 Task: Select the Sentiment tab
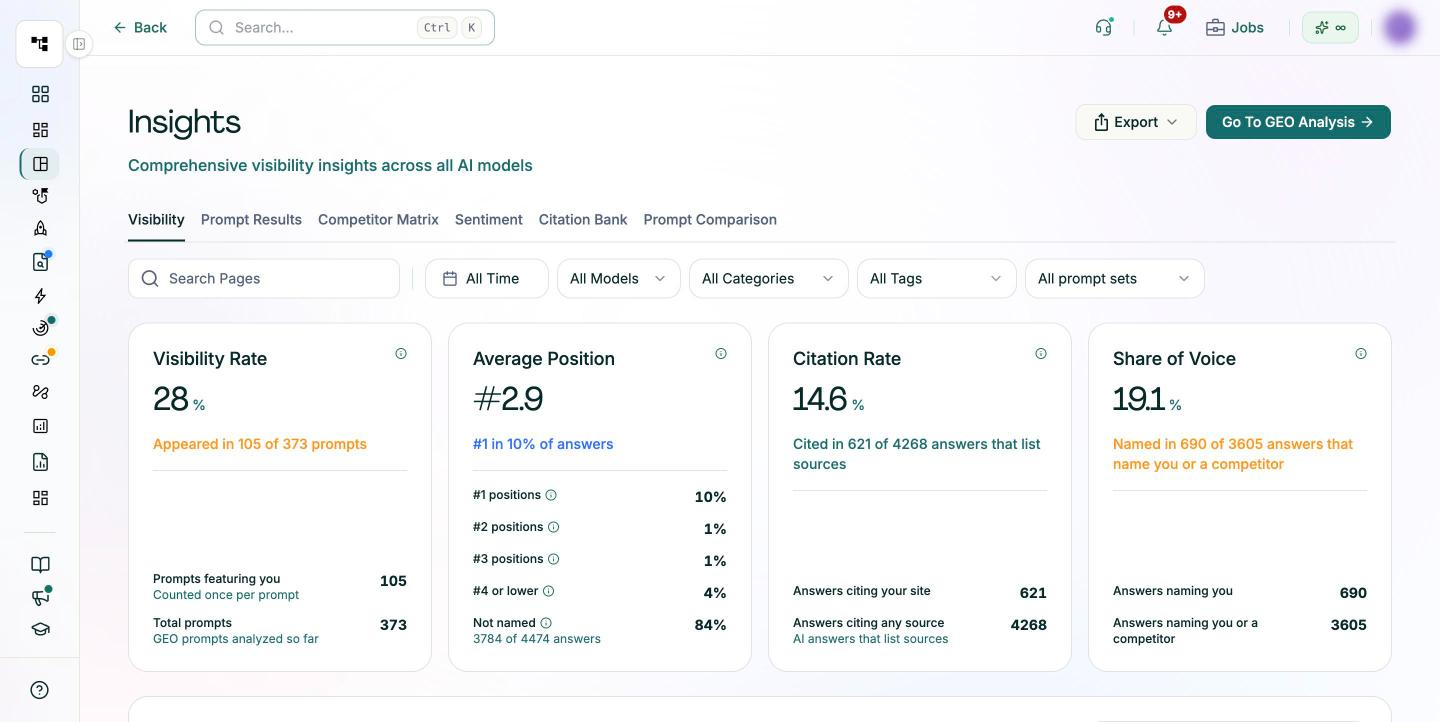[x=489, y=219]
